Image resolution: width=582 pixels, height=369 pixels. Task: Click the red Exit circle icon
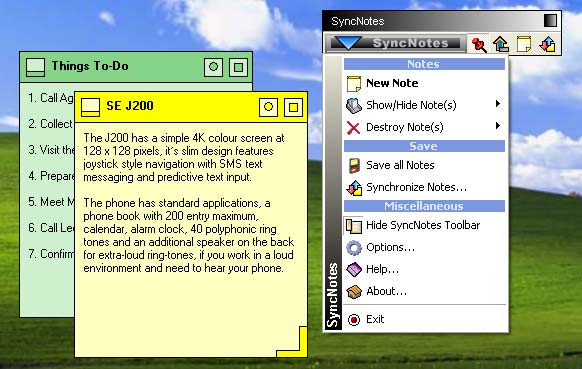(354, 320)
